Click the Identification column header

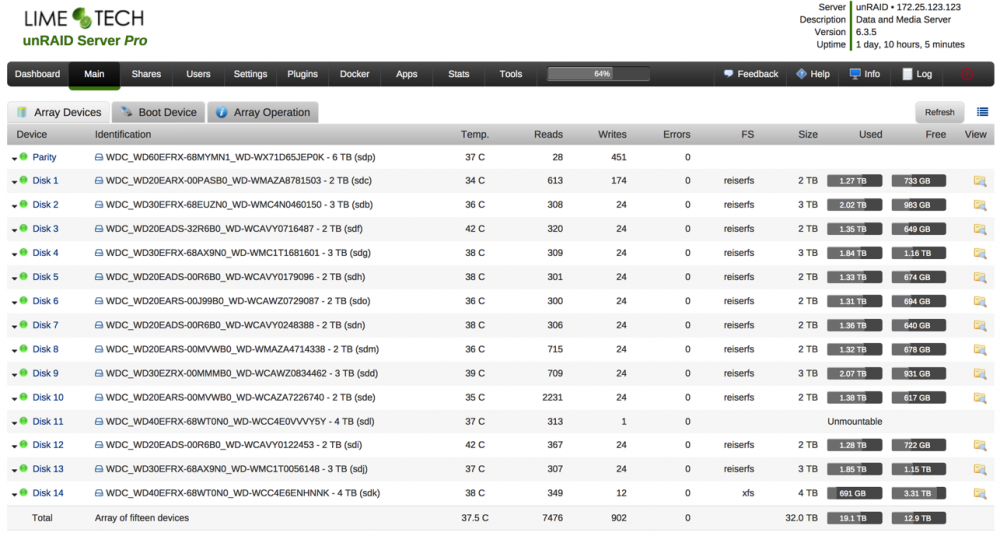click(123, 135)
